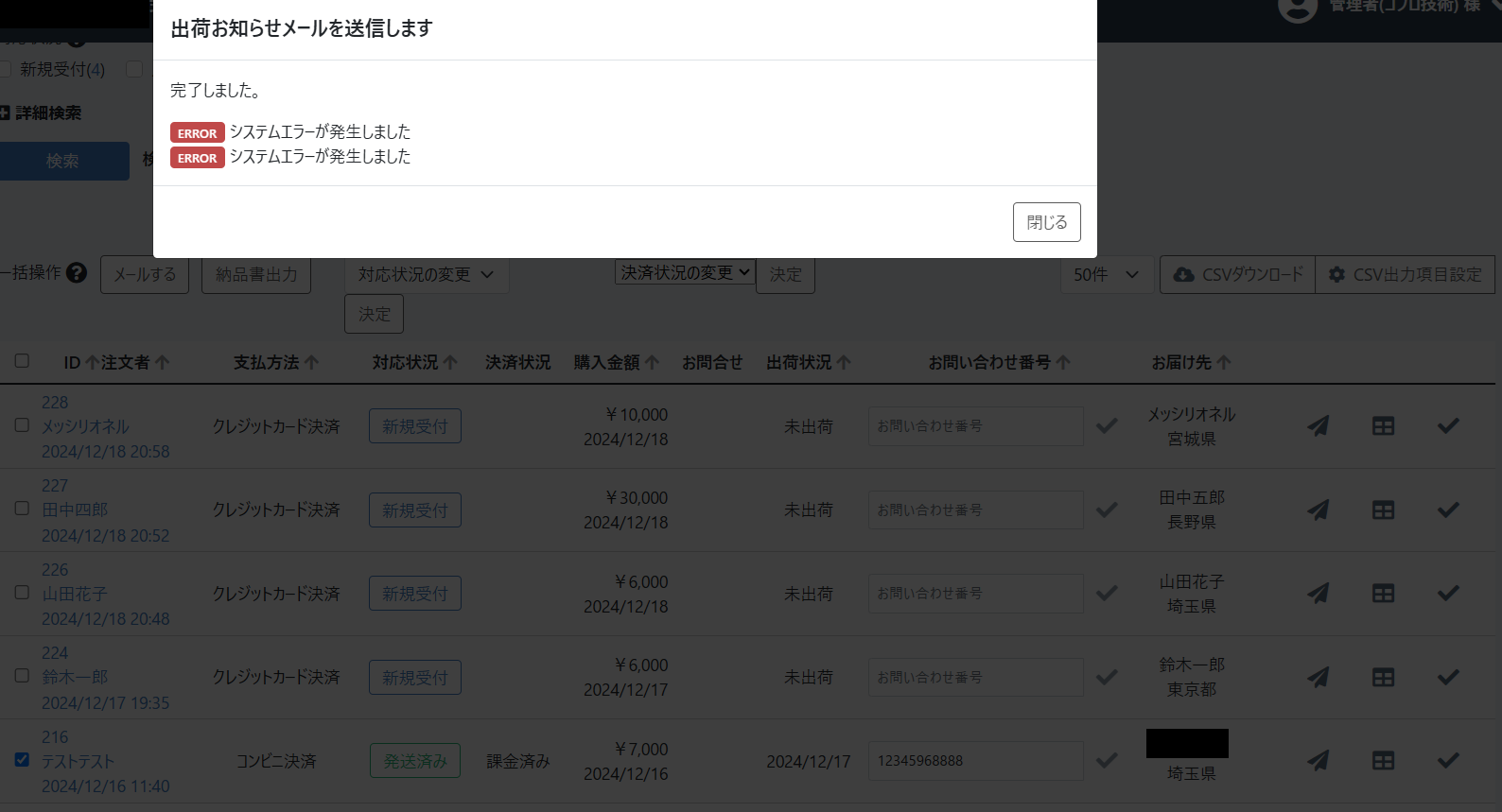Open order 224 鈴木一郎 link
Screen dimensions: 1502x812
pos(75,678)
